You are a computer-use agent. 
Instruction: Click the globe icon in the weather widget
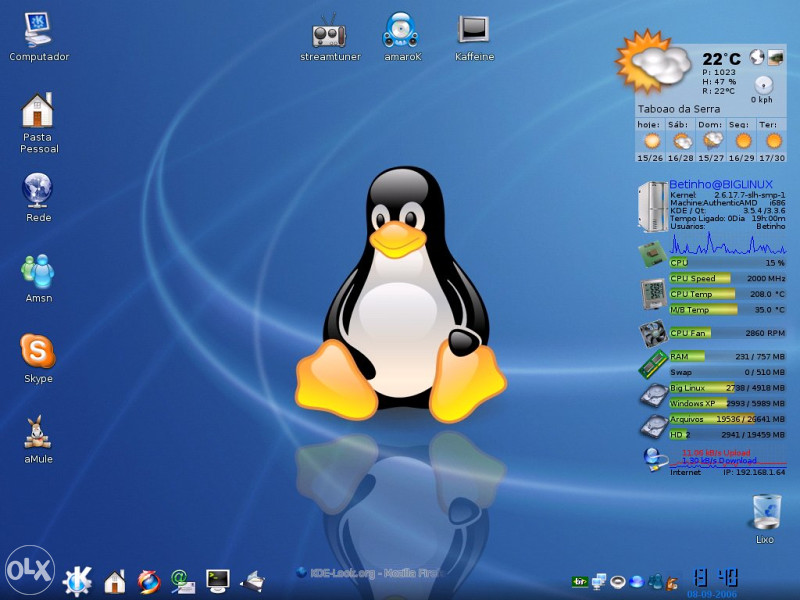757,57
